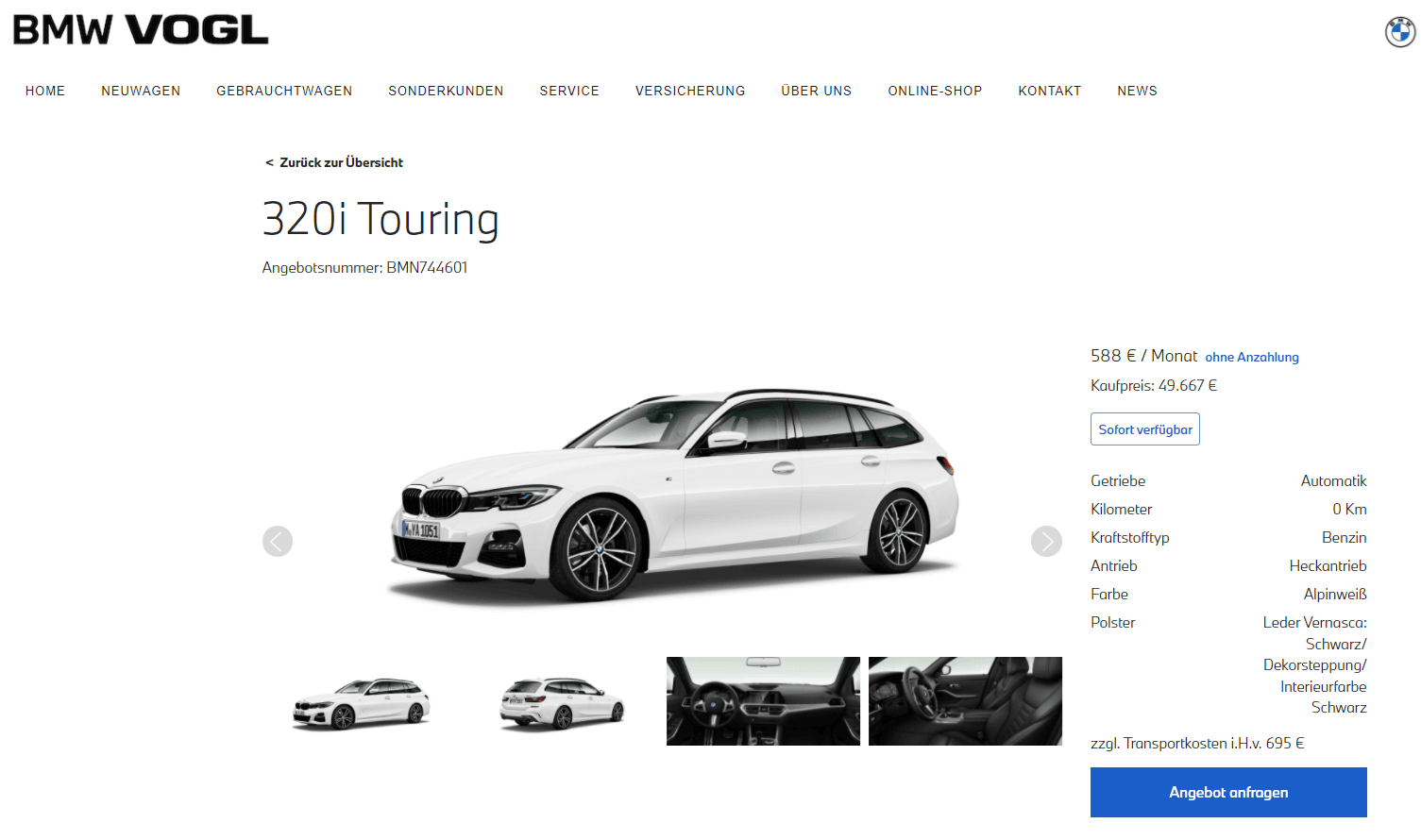This screenshot has width=1421, height=840.
Task: Click the Polster label
Action: click(1112, 622)
